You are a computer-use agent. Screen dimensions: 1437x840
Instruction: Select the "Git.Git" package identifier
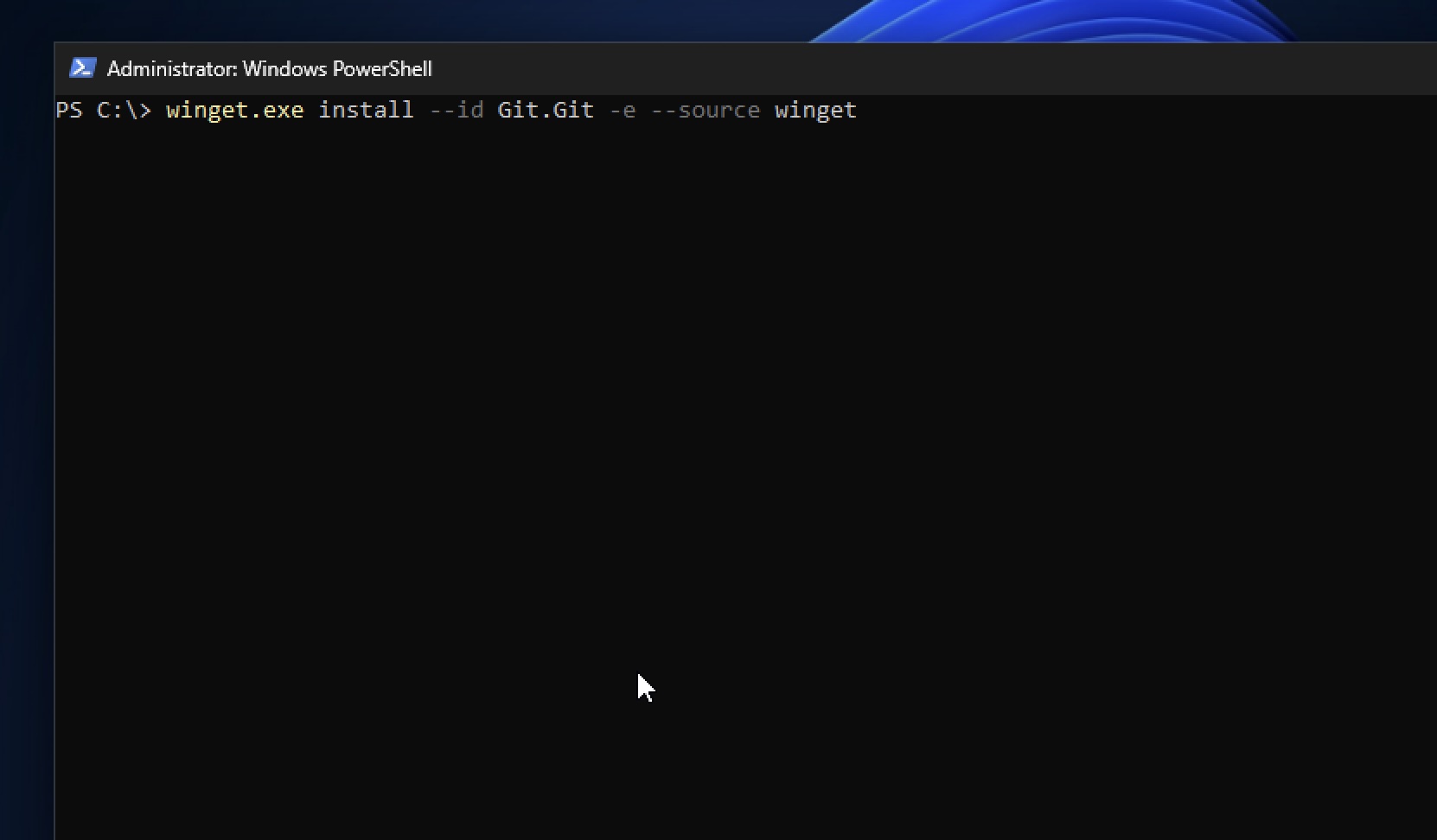tap(546, 110)
